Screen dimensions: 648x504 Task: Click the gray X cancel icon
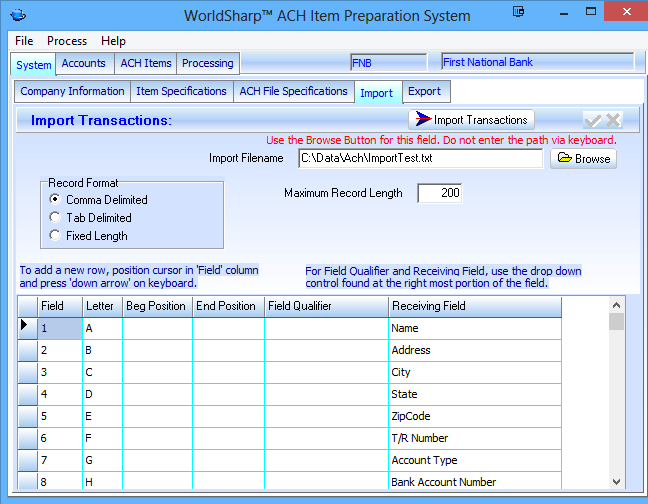pyautogui.click(x=613, y=120)
